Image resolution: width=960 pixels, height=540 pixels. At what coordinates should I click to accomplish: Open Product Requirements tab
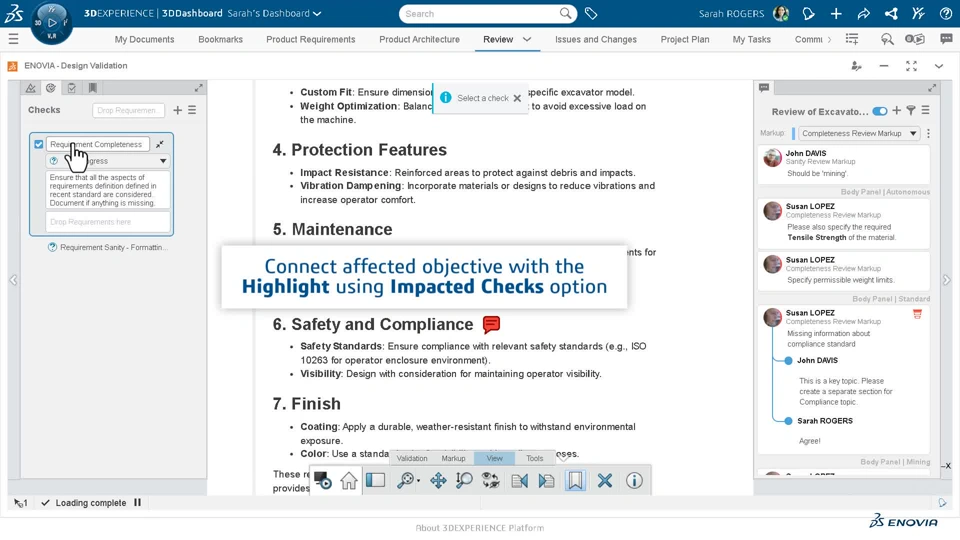(310, 39)
